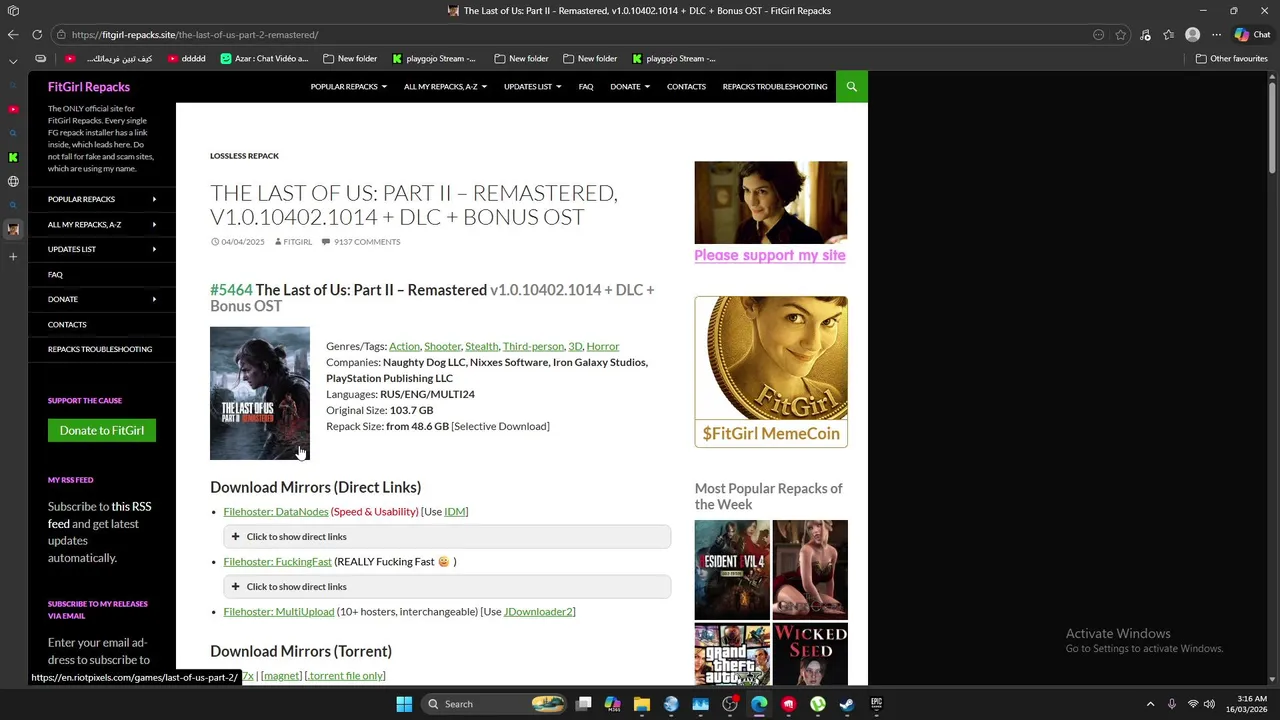Show hidden system tray icons chevron
The image size is (1280, 720).
point(1150,704)
